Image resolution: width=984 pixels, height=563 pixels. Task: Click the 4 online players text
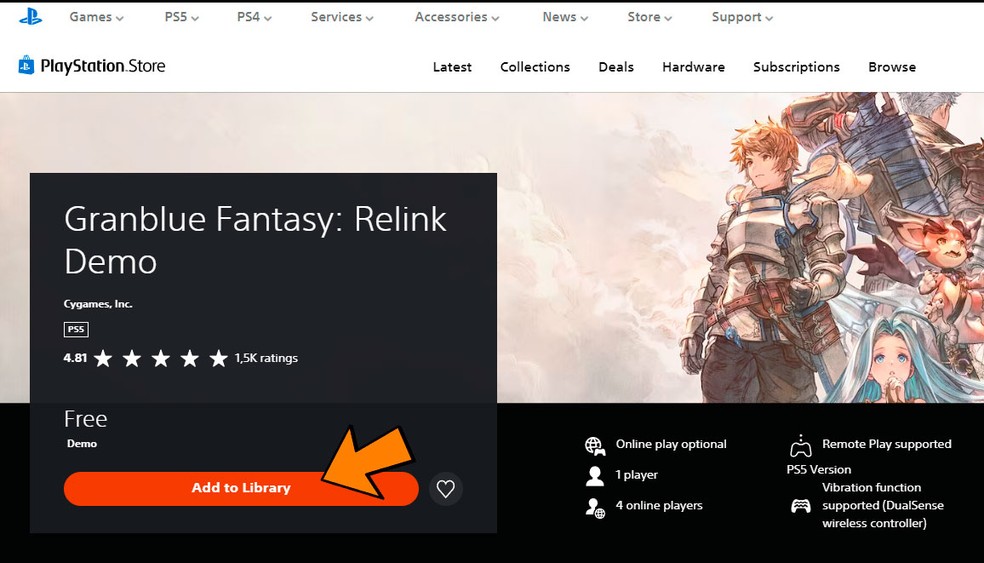659,505
